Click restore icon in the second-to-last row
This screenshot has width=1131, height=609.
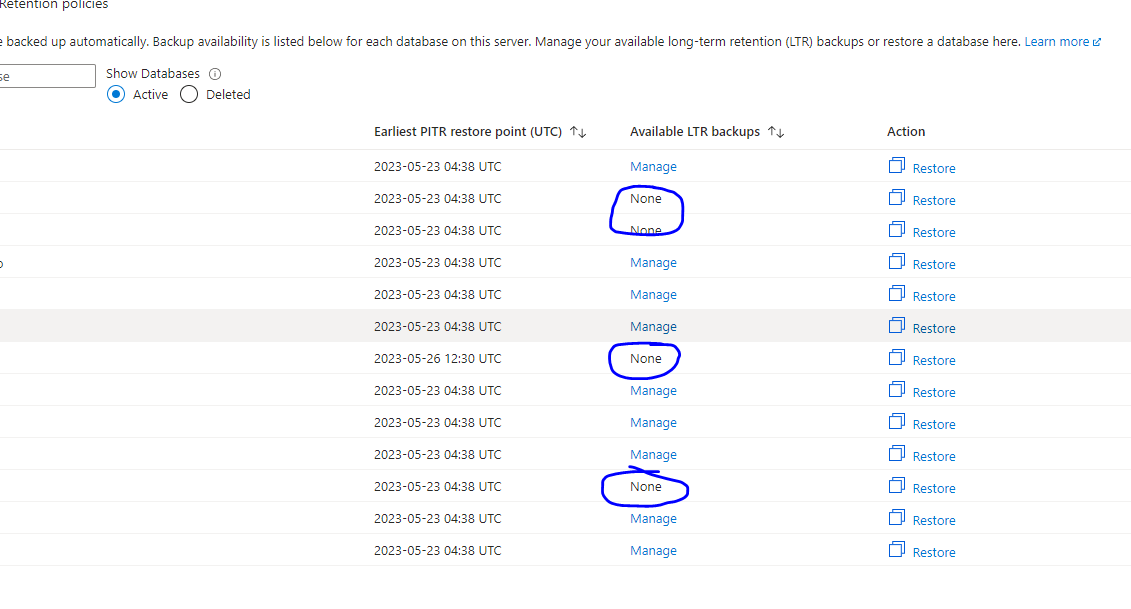tap(897, 518)
